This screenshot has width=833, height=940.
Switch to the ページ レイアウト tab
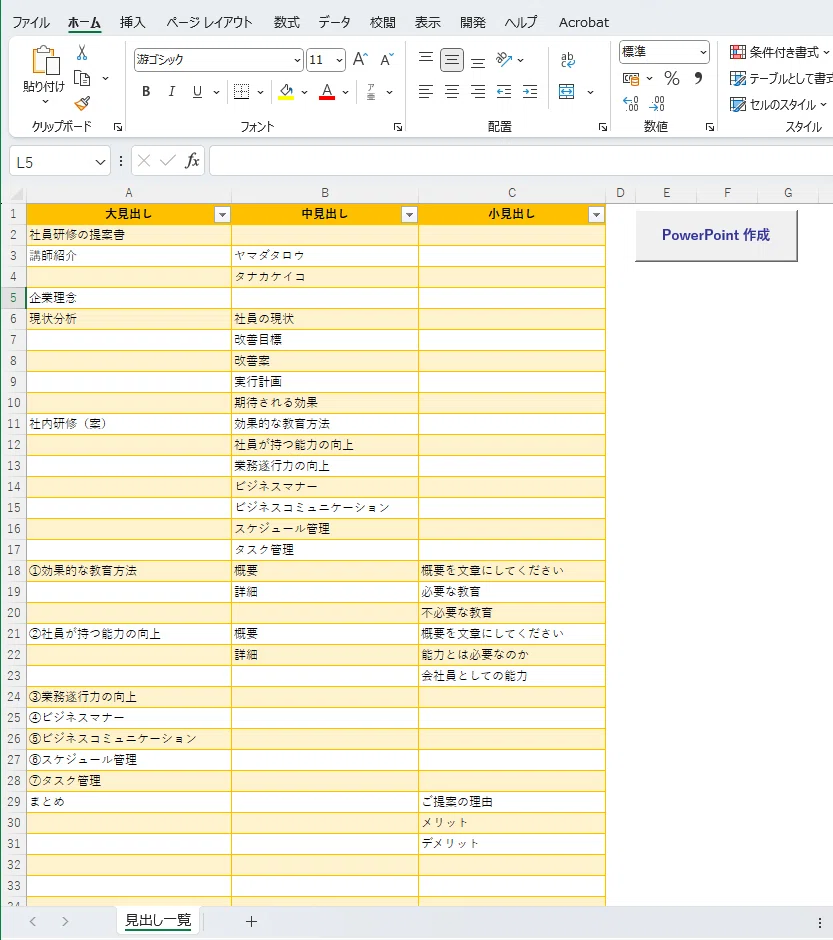(x=210, y=23)
